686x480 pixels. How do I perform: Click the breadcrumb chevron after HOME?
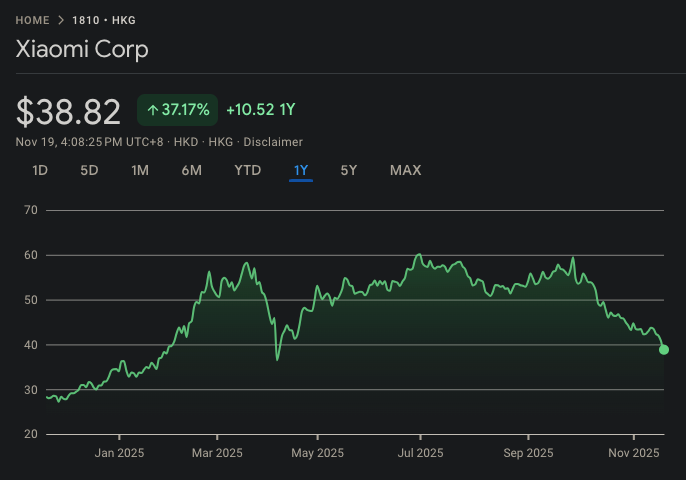pos(61,20)
